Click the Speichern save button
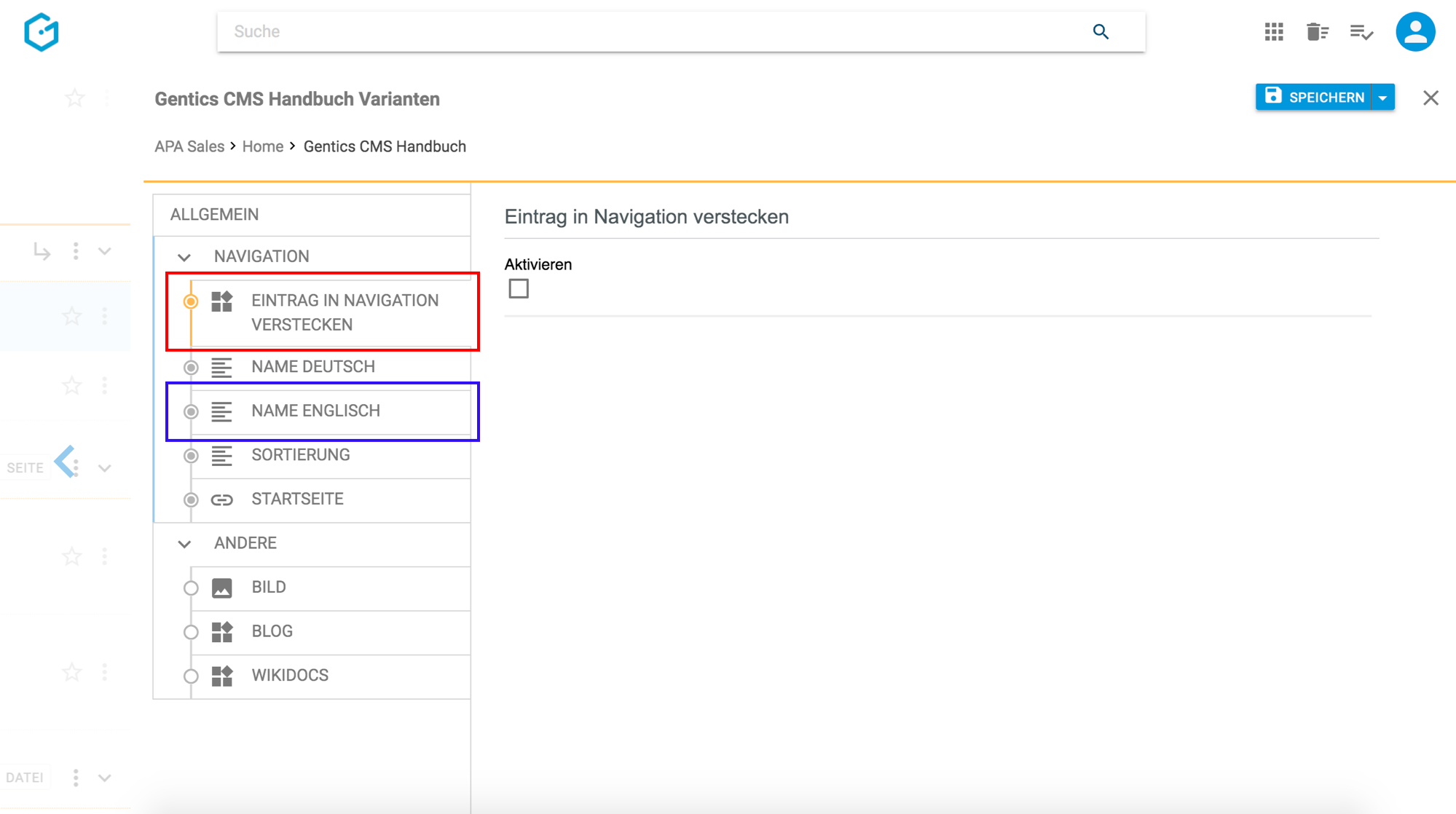Viewport: 1456px width, 814px height. click(1313, 97)
